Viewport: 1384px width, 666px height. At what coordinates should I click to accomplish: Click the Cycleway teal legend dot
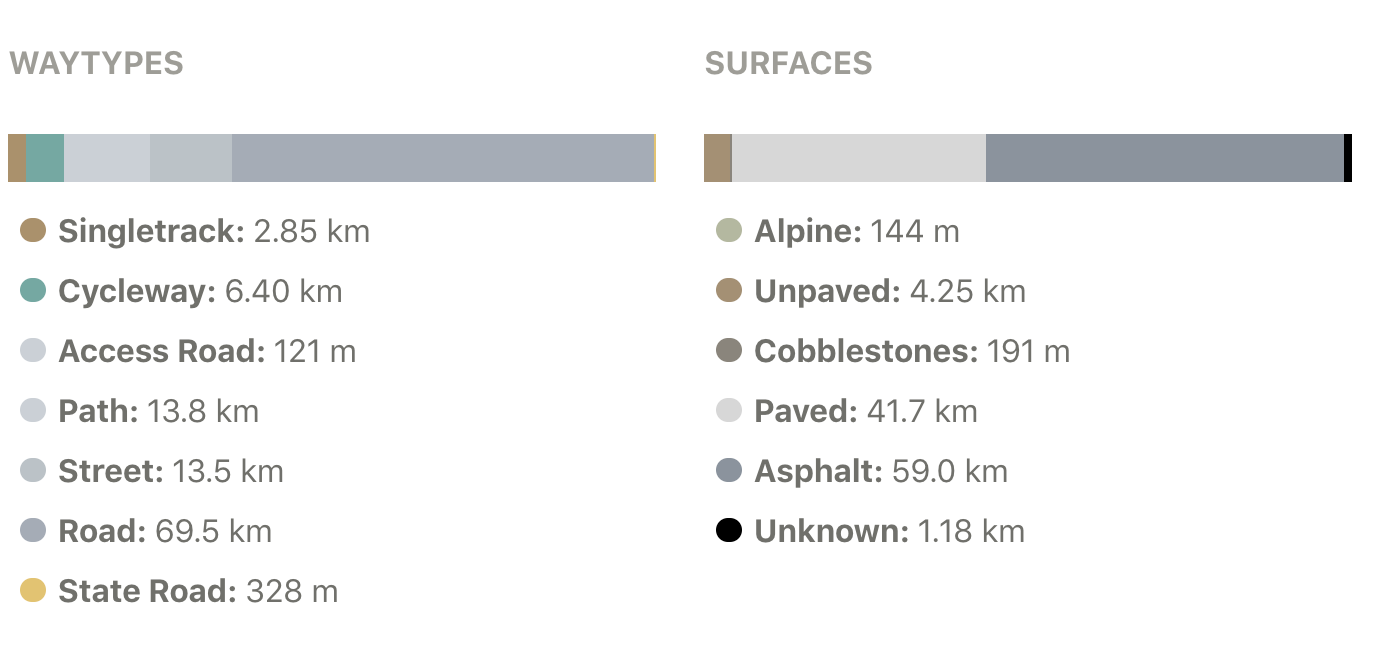pos(33,291)
